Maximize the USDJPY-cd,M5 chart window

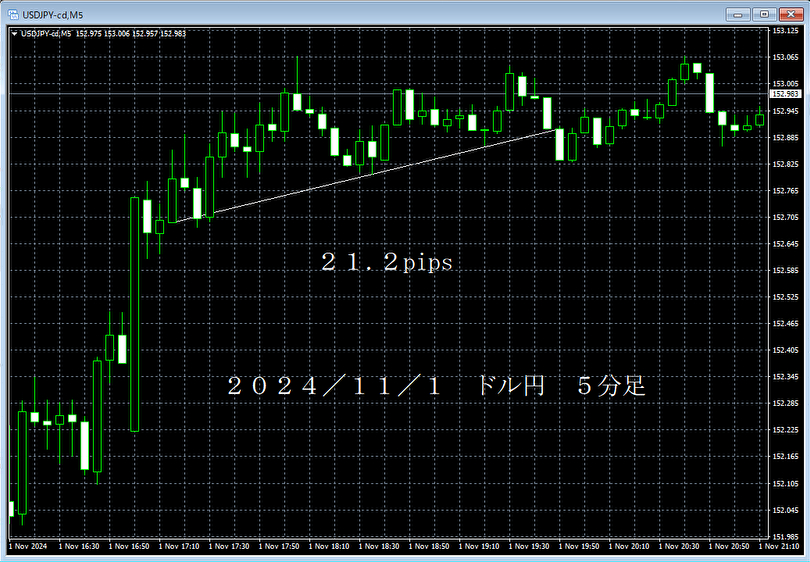(x=764, y=14)
